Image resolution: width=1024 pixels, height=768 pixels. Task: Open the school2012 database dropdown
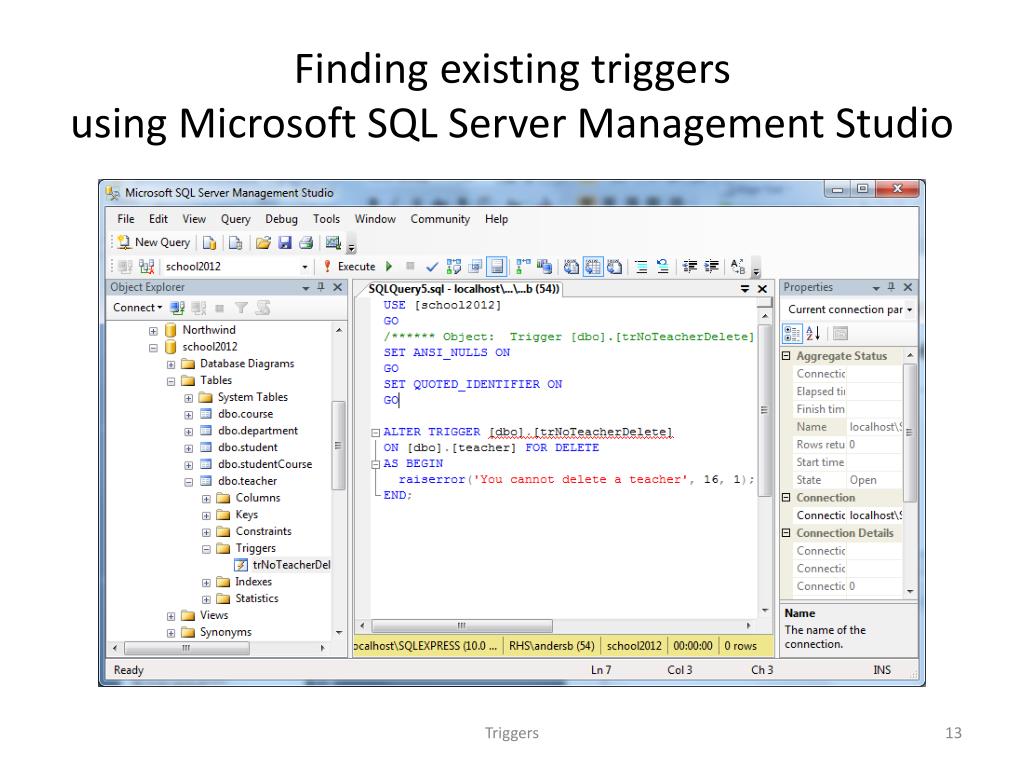304,266
